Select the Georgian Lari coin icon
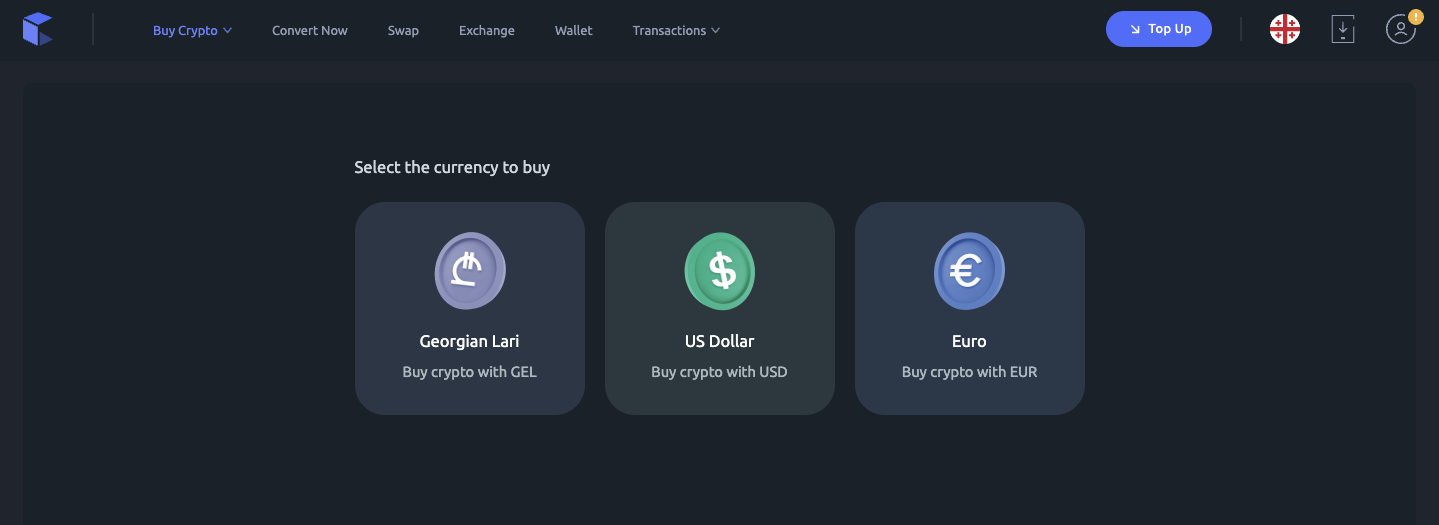This screenshot has width=1439, height=525. (x=470, y=270)
